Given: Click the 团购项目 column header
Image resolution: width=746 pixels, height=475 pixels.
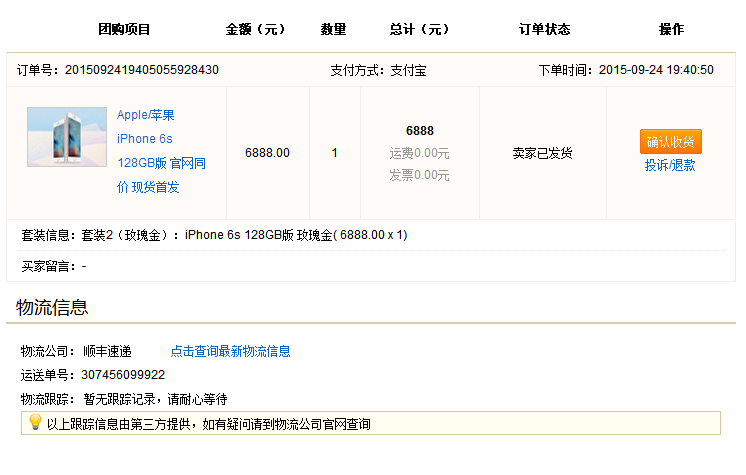Looking at the screenshot, I should click(124, 30).
